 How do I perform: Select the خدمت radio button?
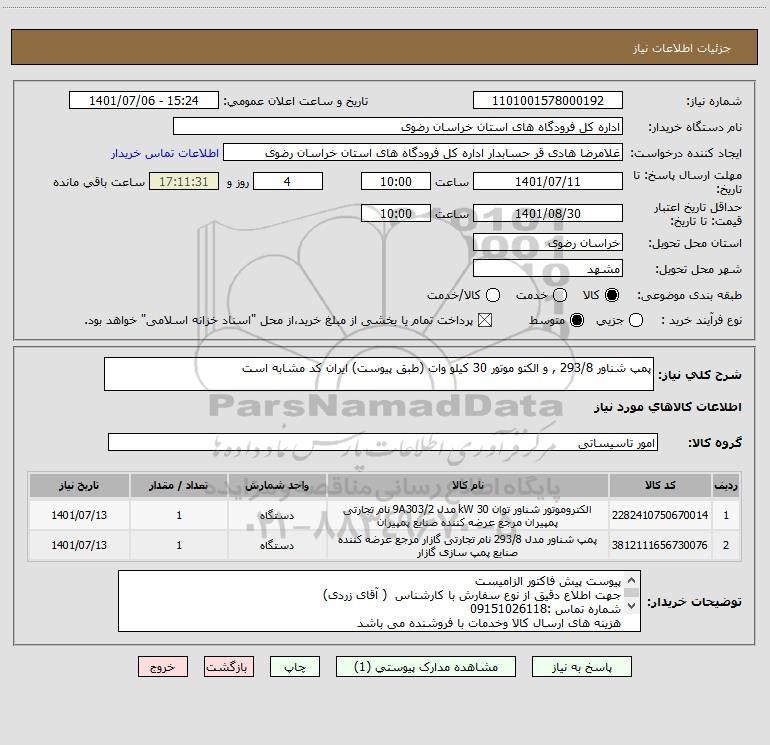point(560,295)
